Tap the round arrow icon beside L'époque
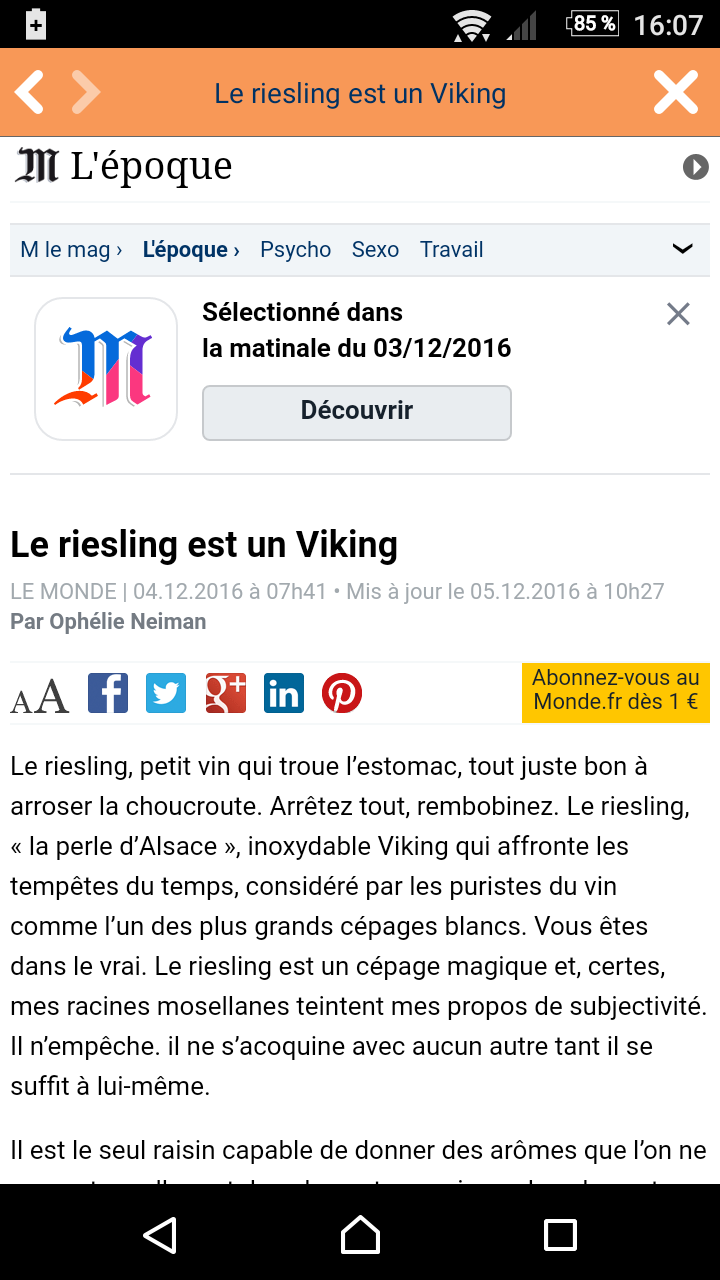 click(695, 167)
